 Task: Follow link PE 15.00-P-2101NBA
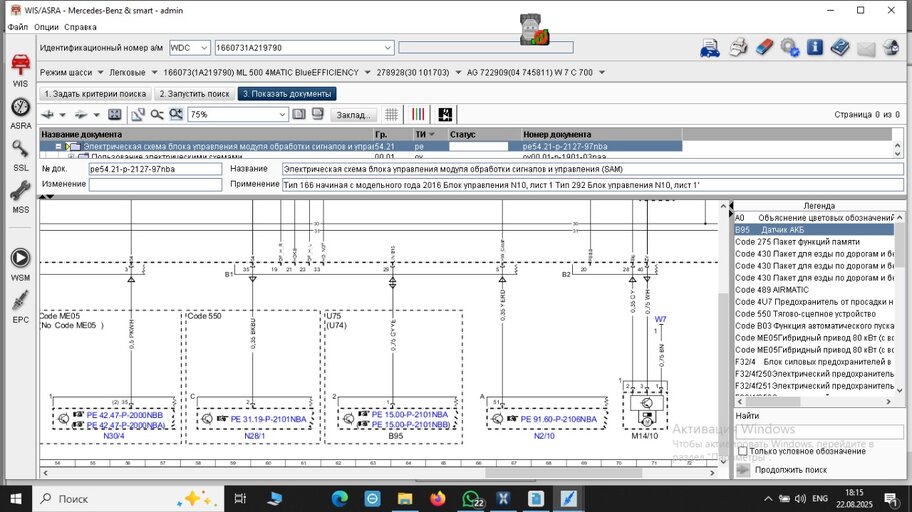click(410, 414)
